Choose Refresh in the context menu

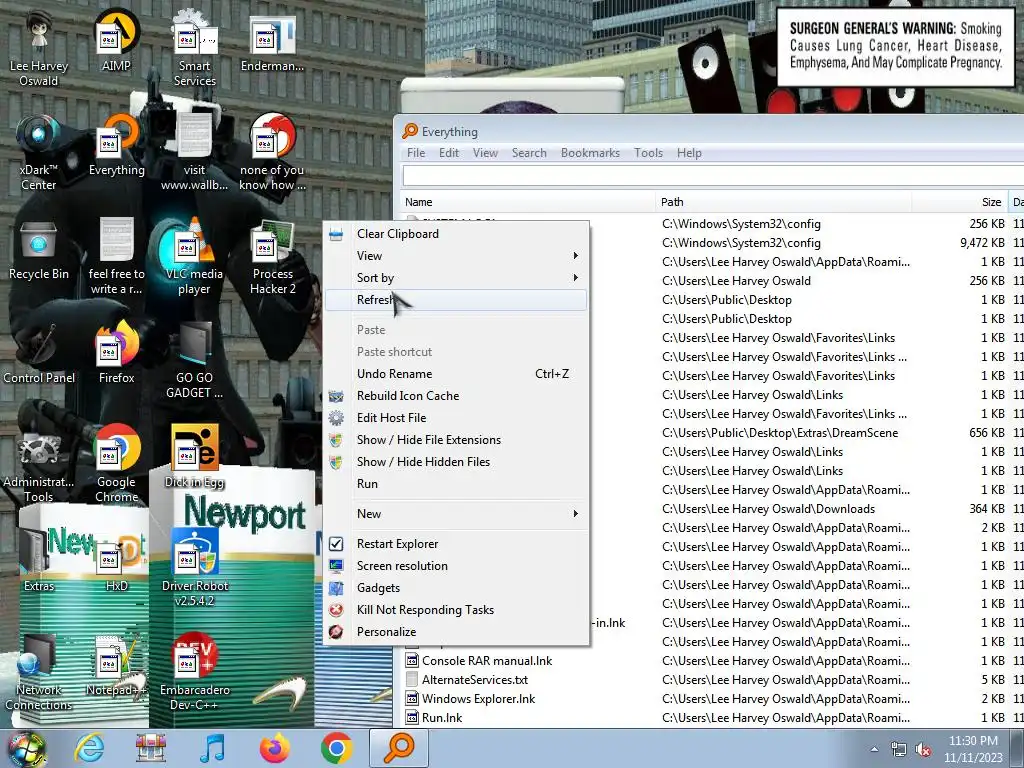(455, 300)
